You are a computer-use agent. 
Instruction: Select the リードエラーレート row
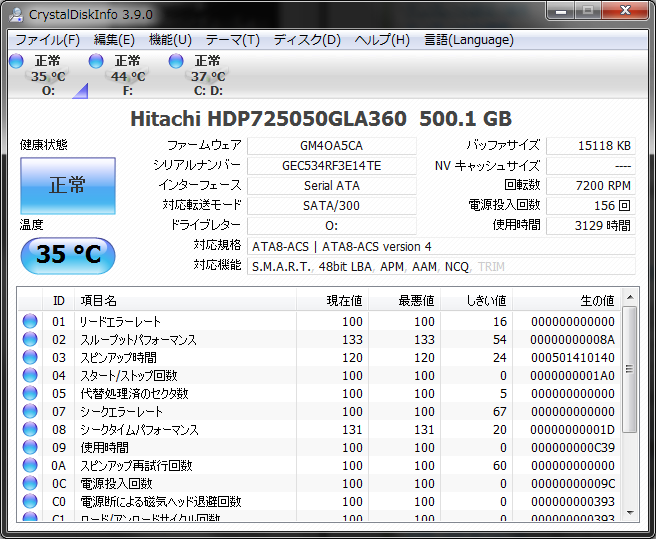pos(319,321)
